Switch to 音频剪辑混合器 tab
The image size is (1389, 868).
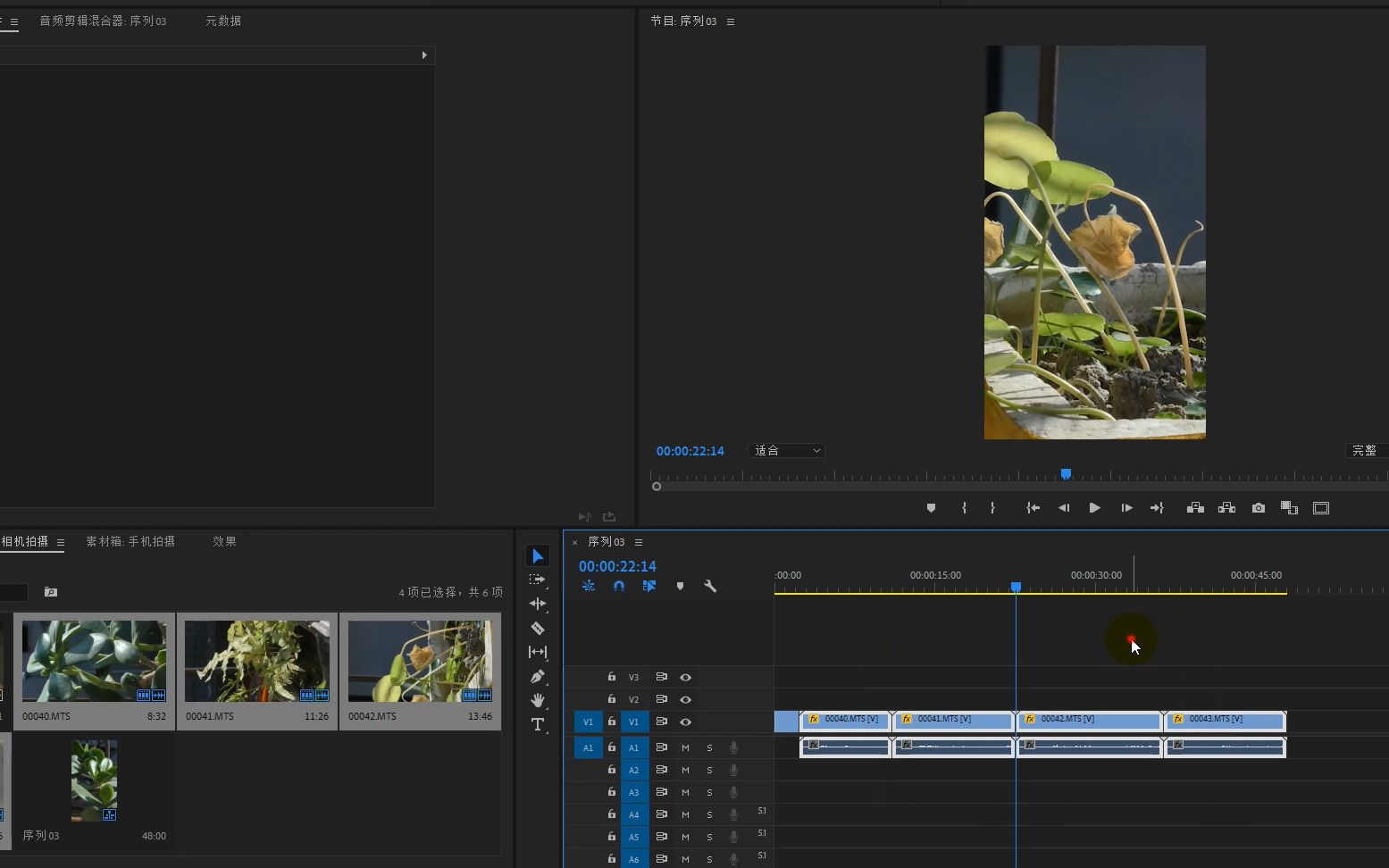(103, 21)
